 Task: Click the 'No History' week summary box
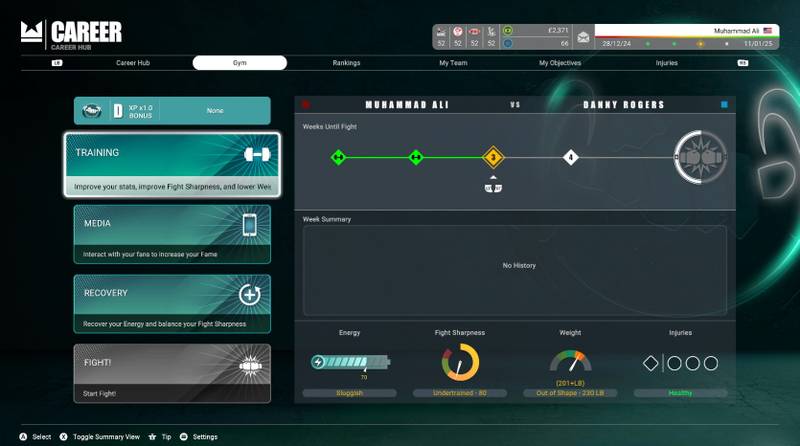pyautogui.click(x=515, y=270)
